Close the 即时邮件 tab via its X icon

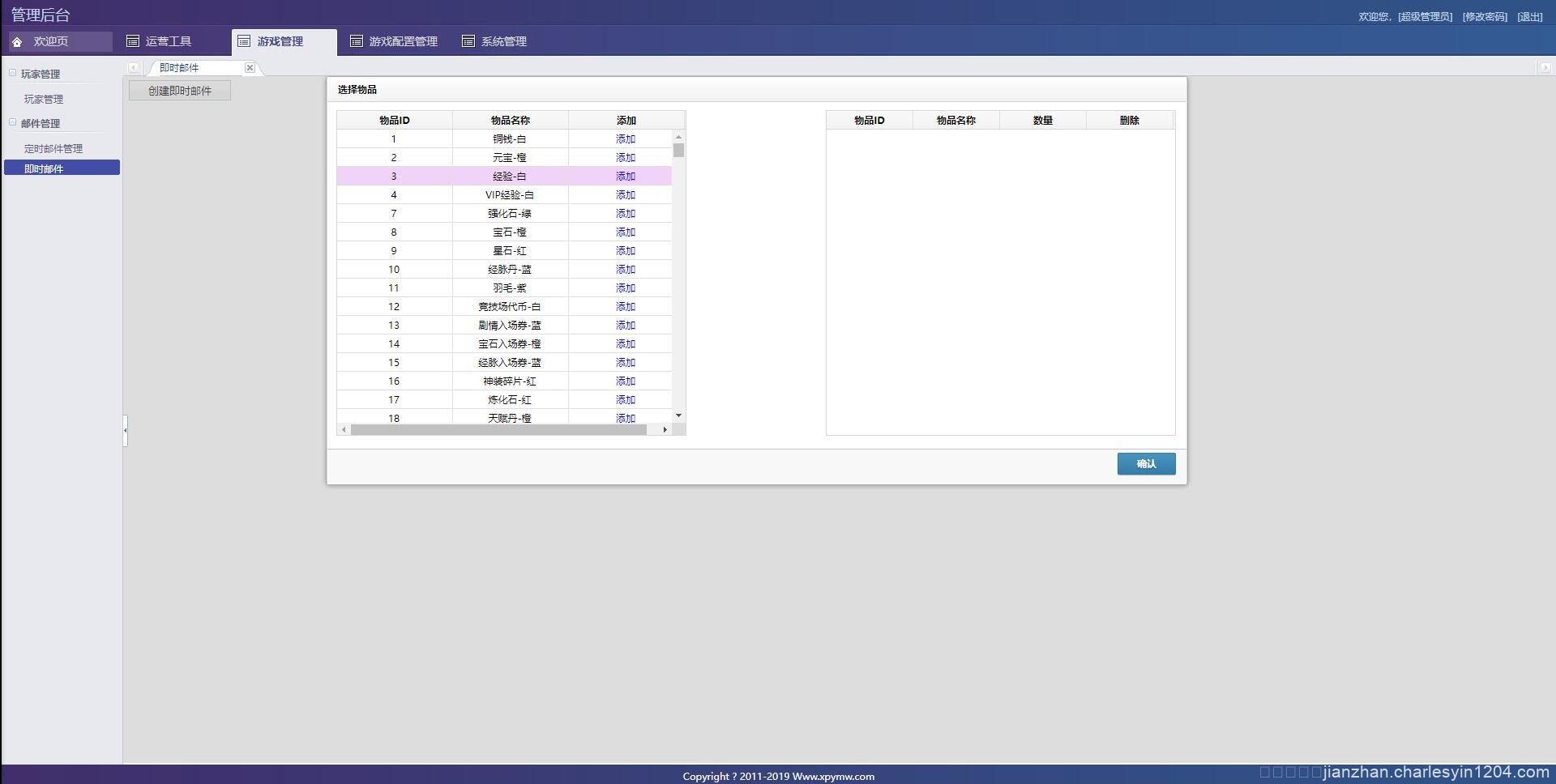[250, 68]
